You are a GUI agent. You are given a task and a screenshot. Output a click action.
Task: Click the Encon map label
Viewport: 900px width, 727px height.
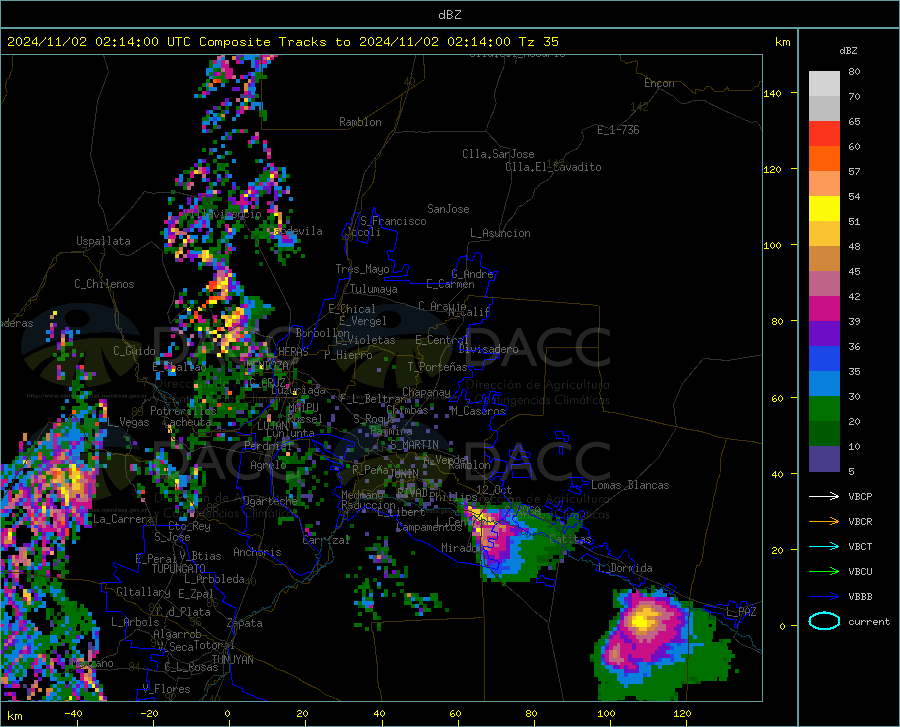(659, 83)
